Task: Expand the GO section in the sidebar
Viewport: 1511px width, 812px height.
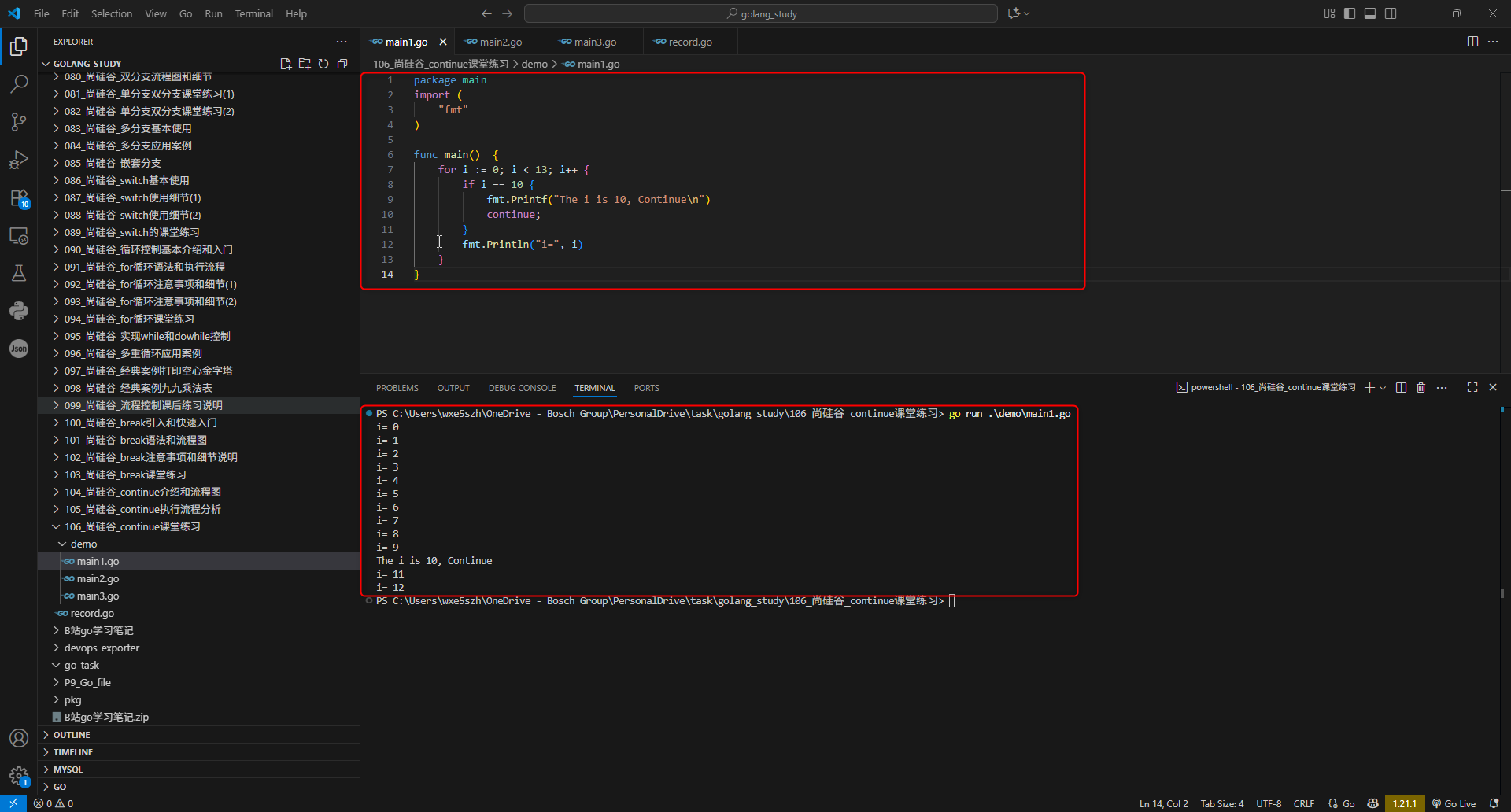Action: (198, 787)
